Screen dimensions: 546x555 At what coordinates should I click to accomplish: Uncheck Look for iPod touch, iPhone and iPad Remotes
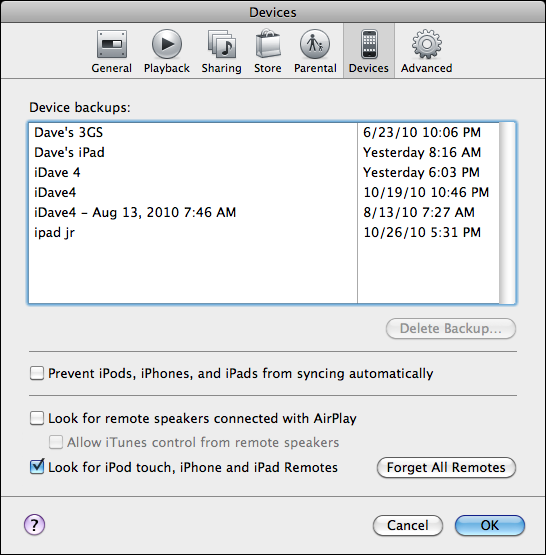[x=37, y=467]
